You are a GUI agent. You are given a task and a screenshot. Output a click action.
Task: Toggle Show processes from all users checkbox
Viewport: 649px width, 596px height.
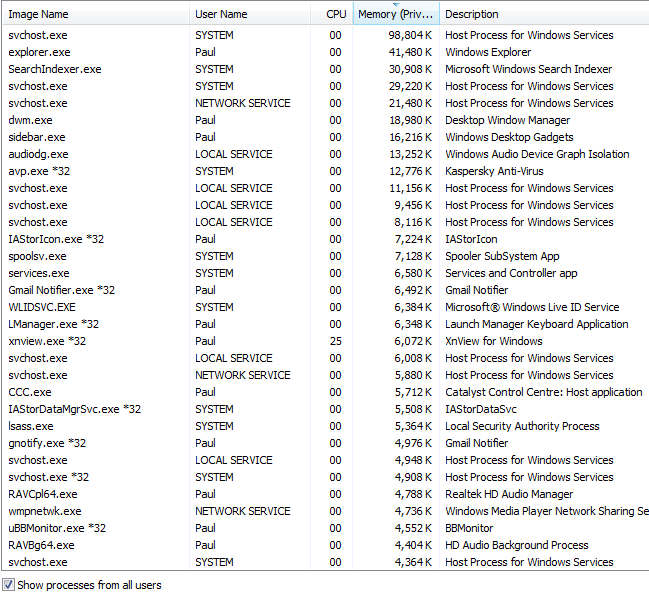[x=8, y=585]
